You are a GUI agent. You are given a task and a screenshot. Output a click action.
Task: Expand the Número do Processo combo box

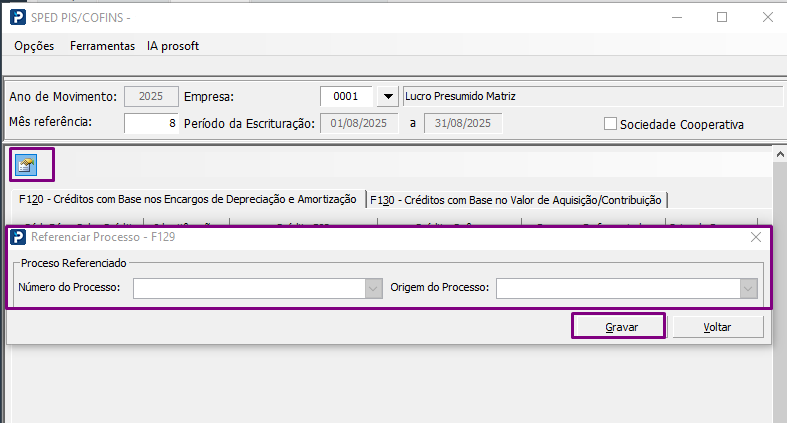tap(373, 289)
